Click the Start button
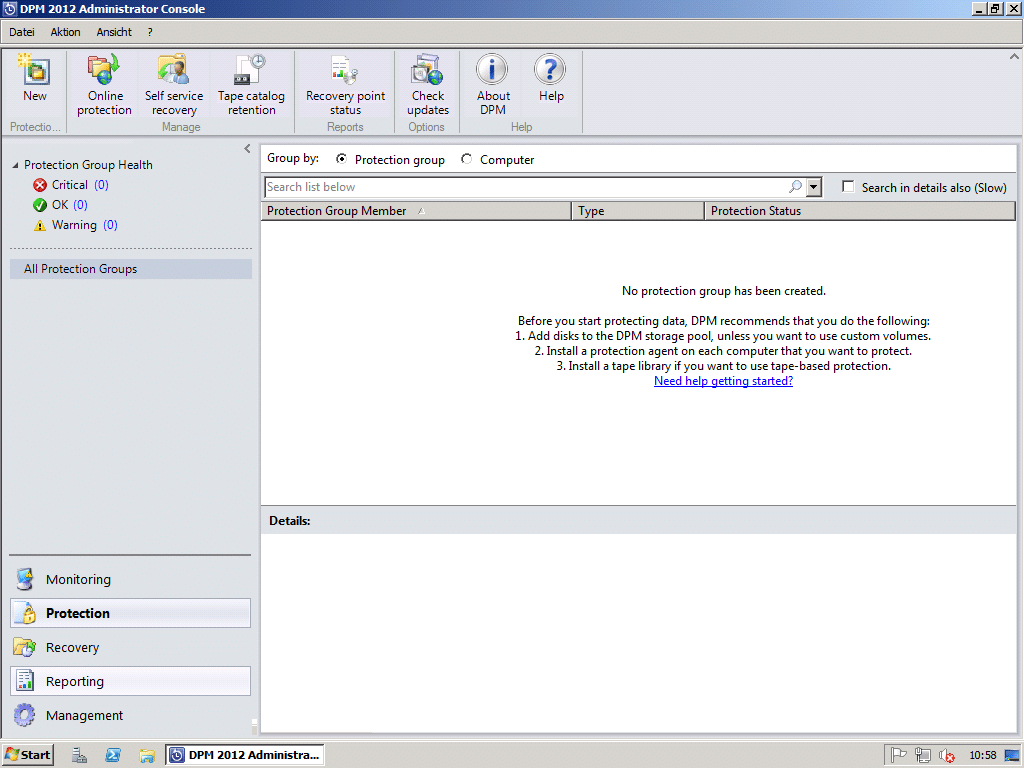Image resolution: width=1024 pixels, height=768 pixels. coord(27,755)
